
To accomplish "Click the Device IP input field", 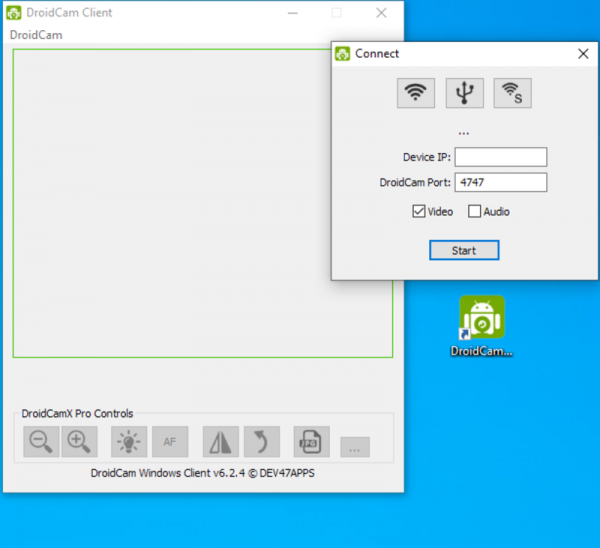I will coord(501,157).
